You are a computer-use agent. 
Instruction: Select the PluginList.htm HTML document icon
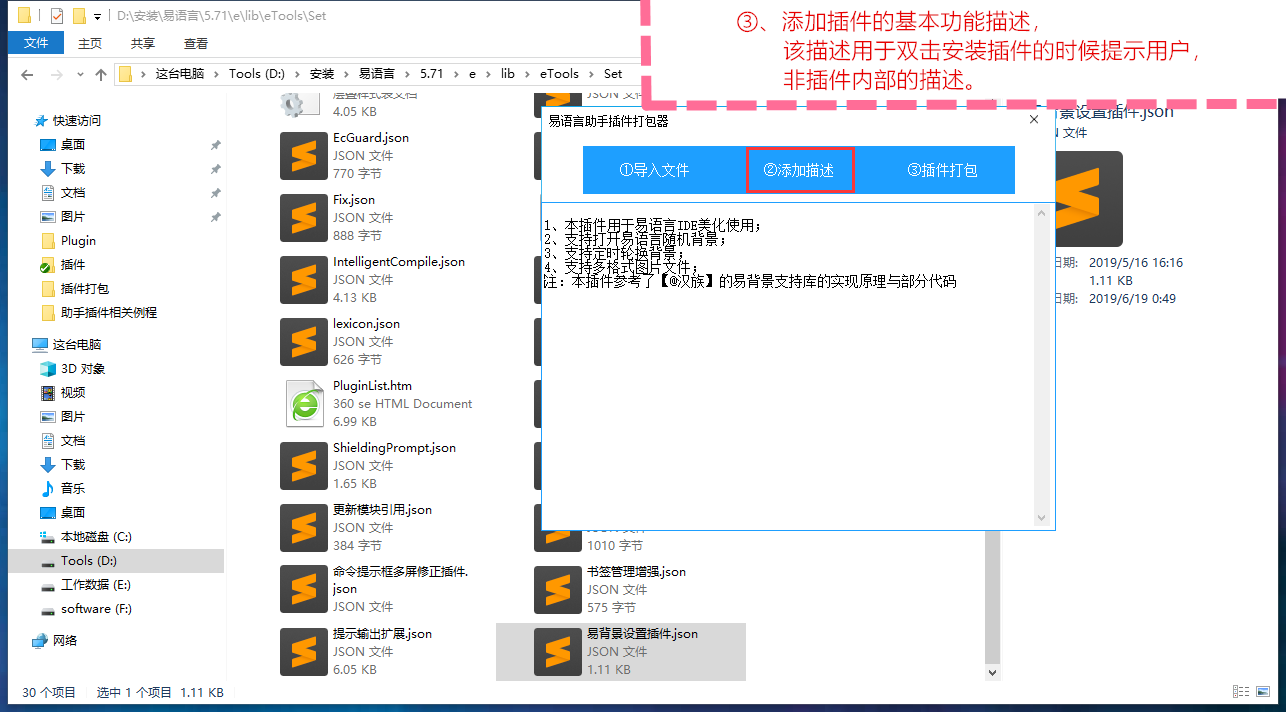[x=304, y=403]
